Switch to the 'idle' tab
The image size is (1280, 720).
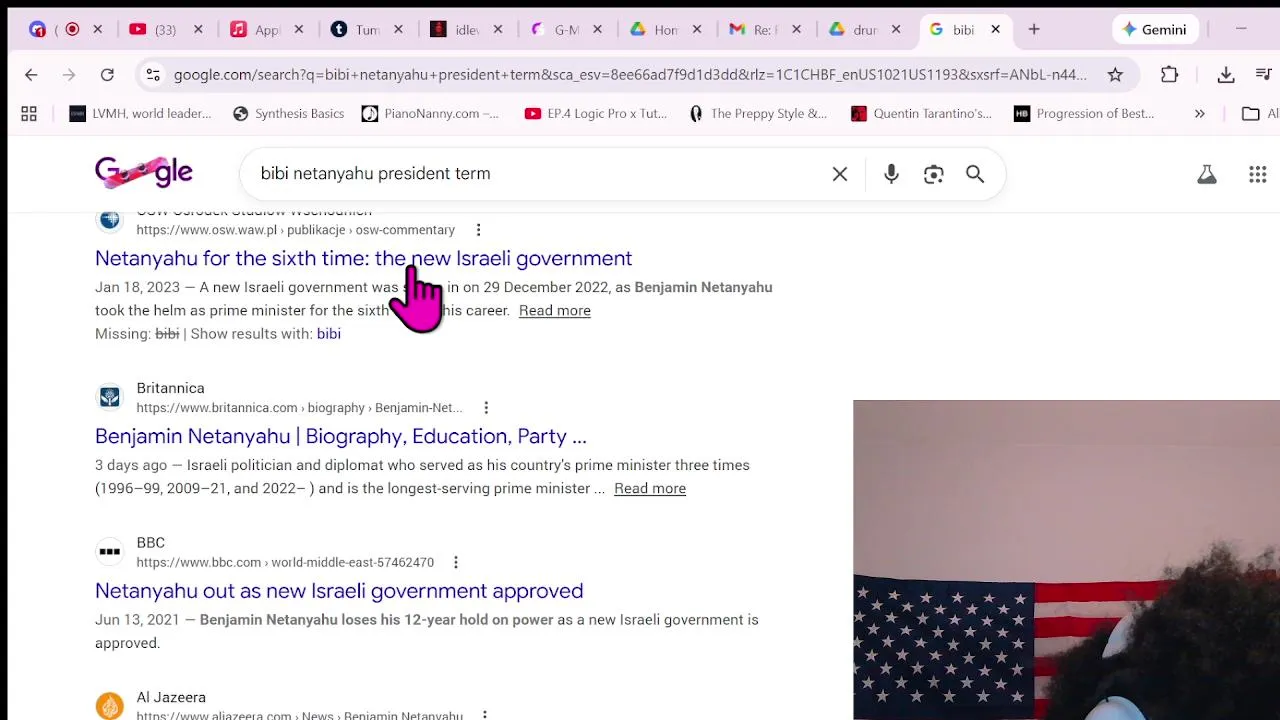pyautogui.click(x=465, y=30)
